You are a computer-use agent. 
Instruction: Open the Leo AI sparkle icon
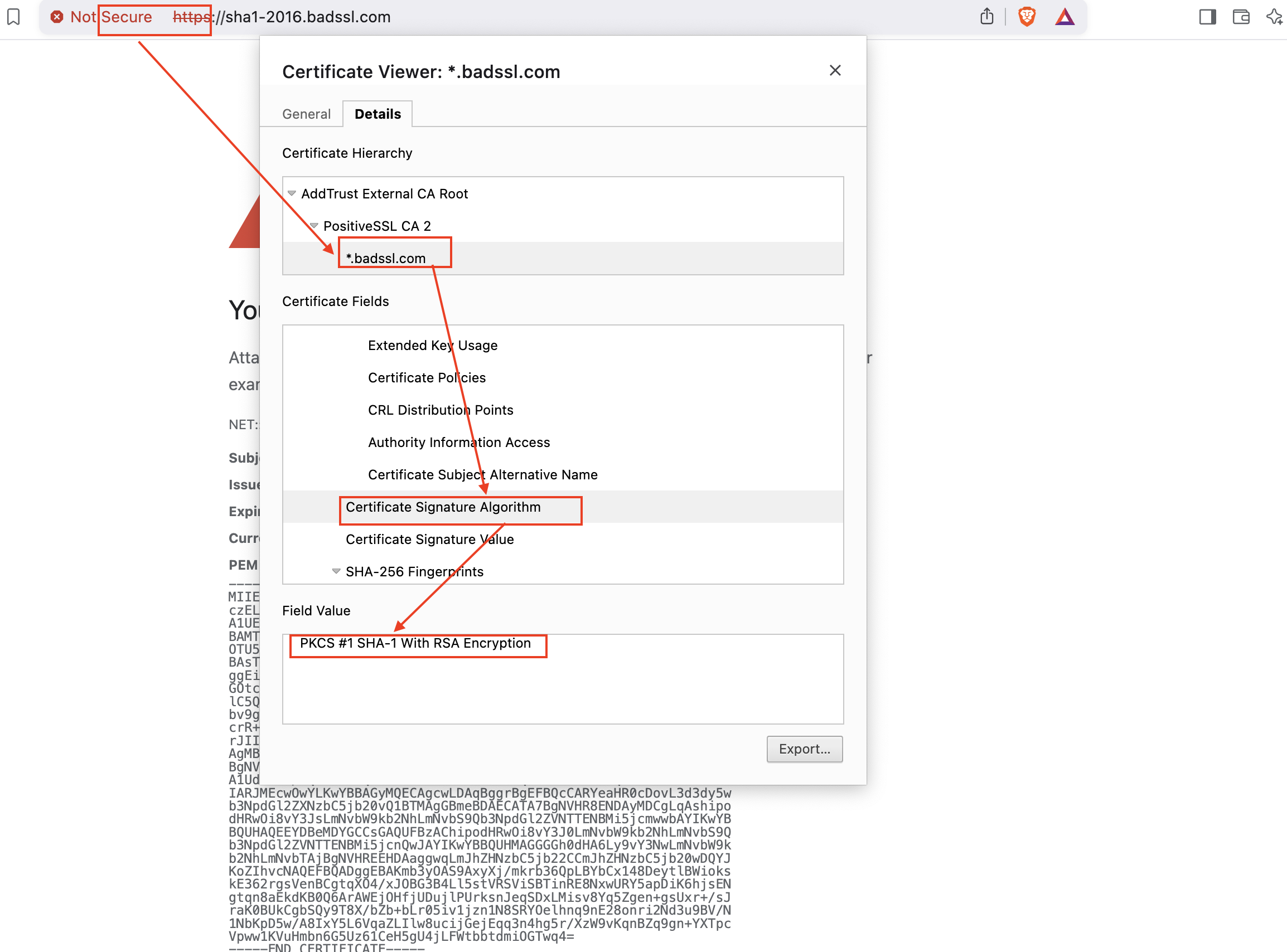(x=1274, y=17)
